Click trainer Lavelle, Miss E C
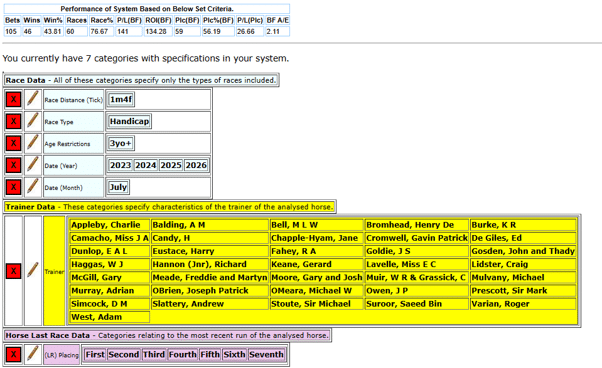The height and width of the screenshot is (368, 602). pyautogui.click(x=417, y=264)
